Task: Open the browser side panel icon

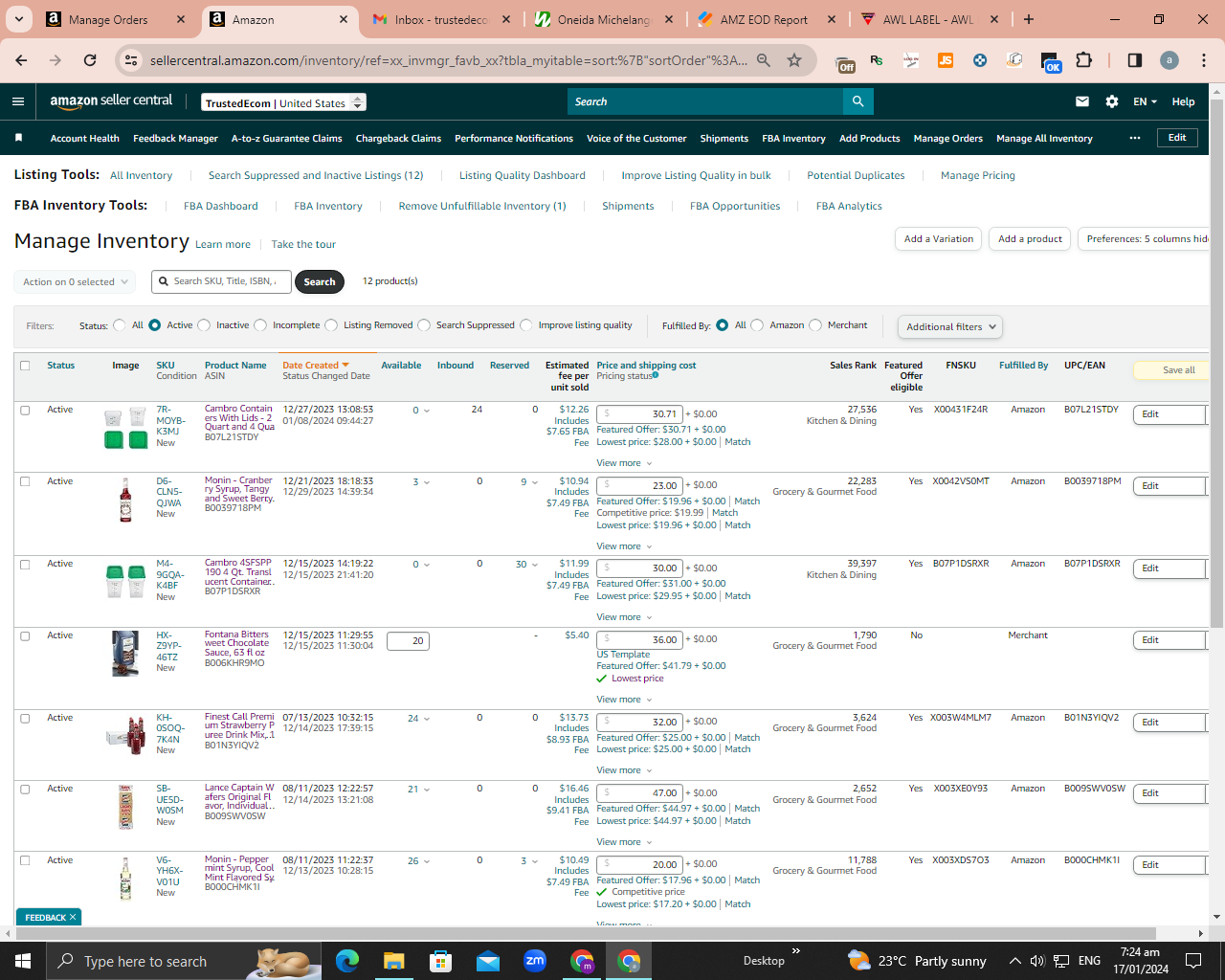Action: [x=1135, y=60]
